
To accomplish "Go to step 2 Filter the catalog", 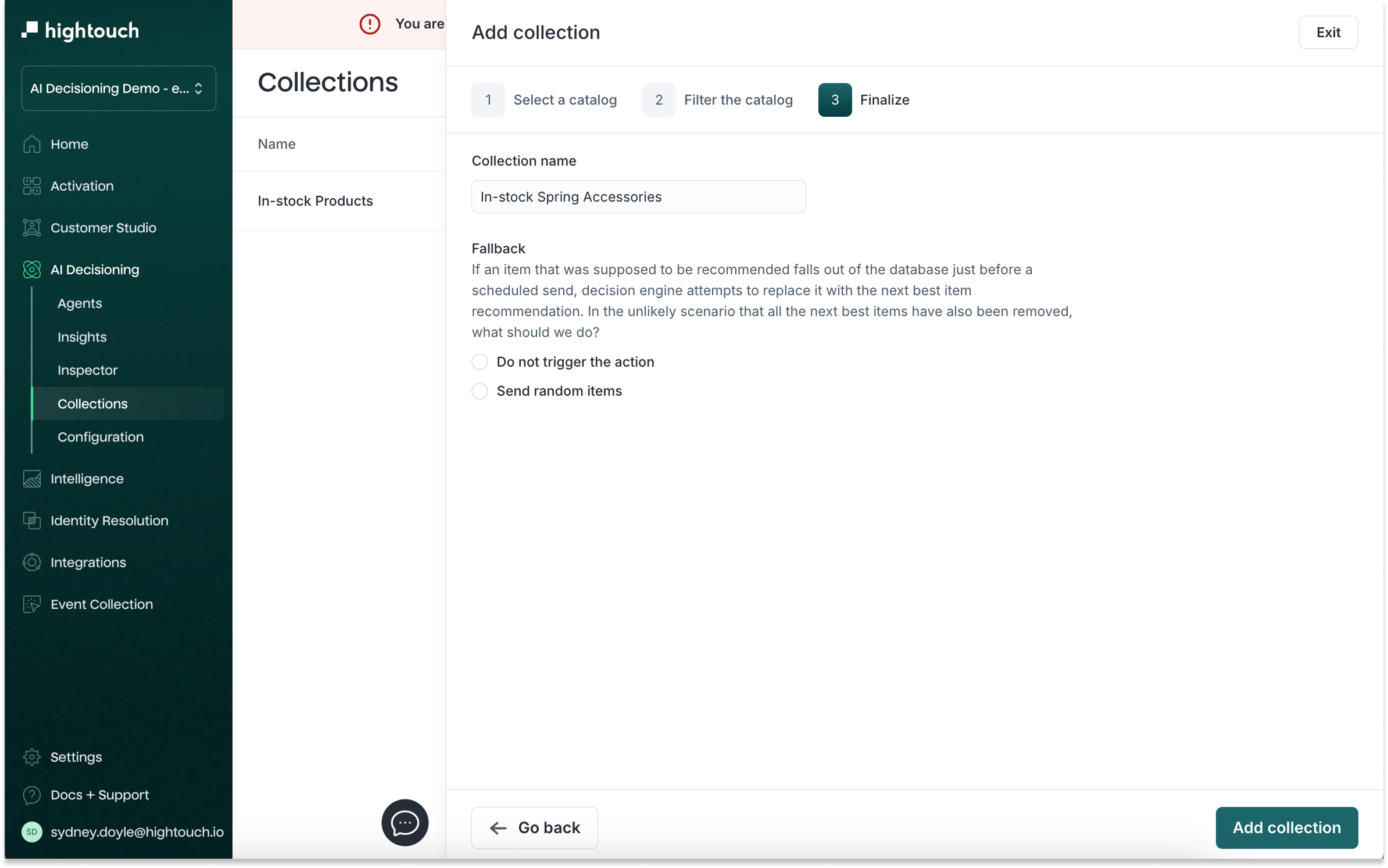I will (x=717, y=100).
